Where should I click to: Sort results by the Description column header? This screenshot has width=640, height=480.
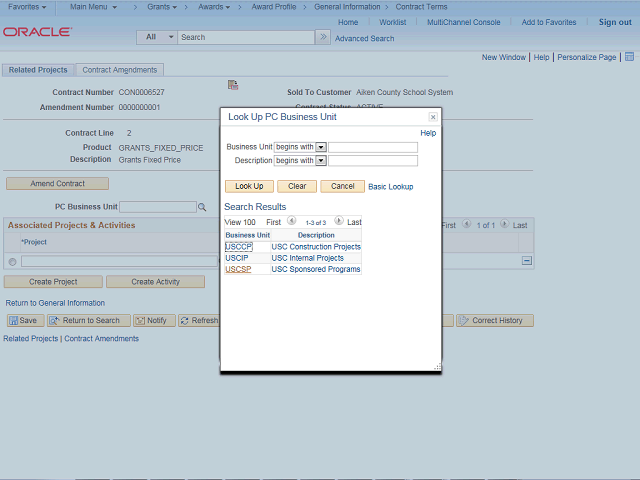(316, 235)
